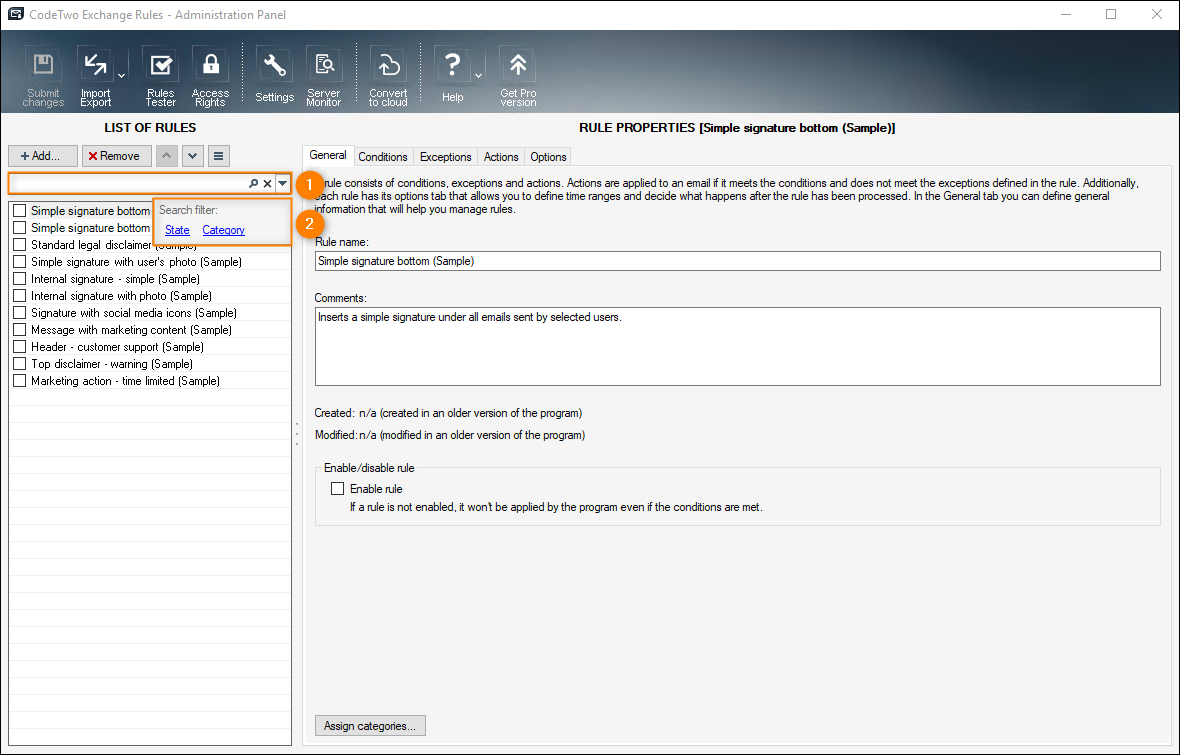Close the Administration Panel window
Viewport: 1180px width, 755px height.
[x=1157, y=14]
